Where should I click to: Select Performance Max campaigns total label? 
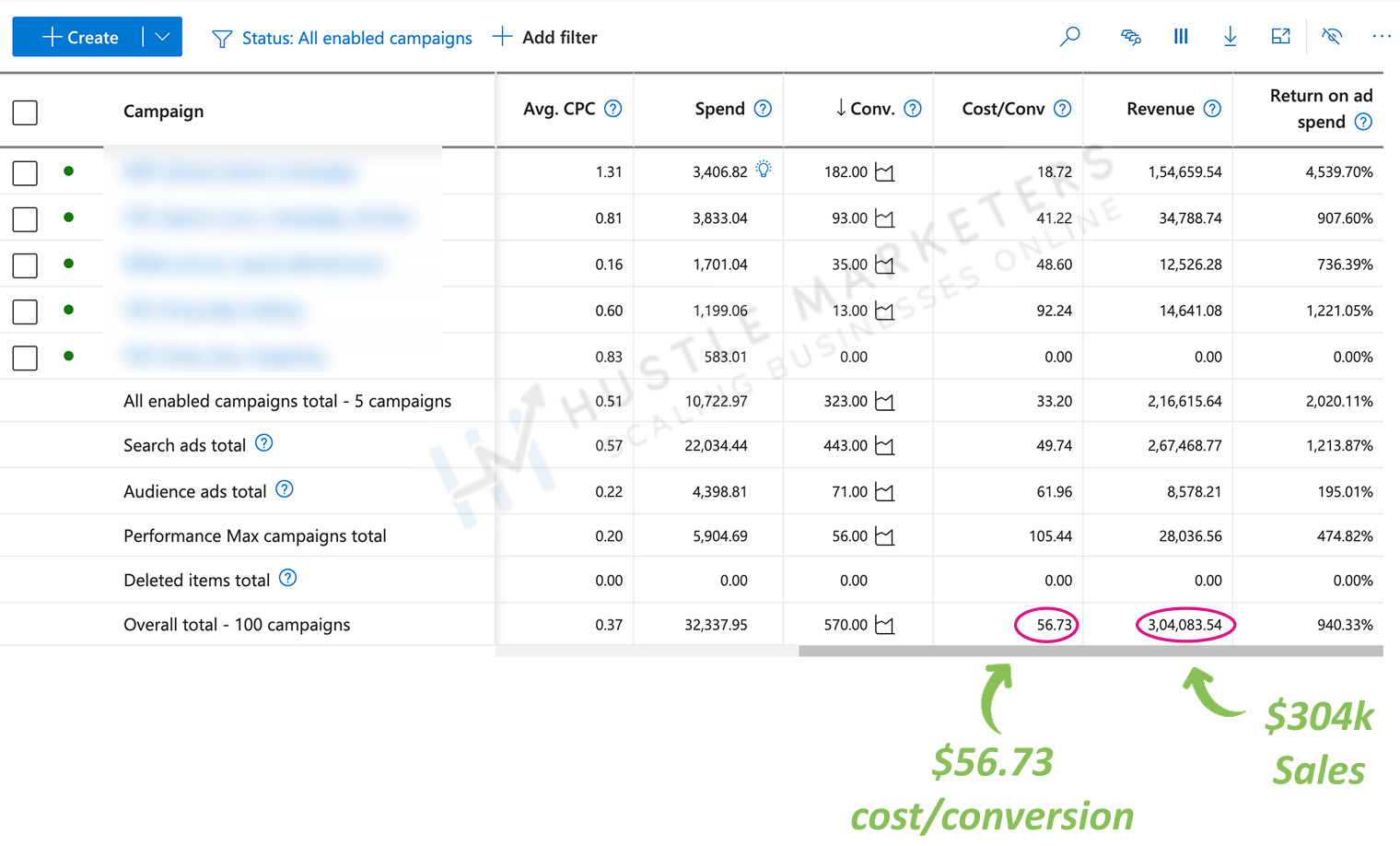[x=254, y=536]
